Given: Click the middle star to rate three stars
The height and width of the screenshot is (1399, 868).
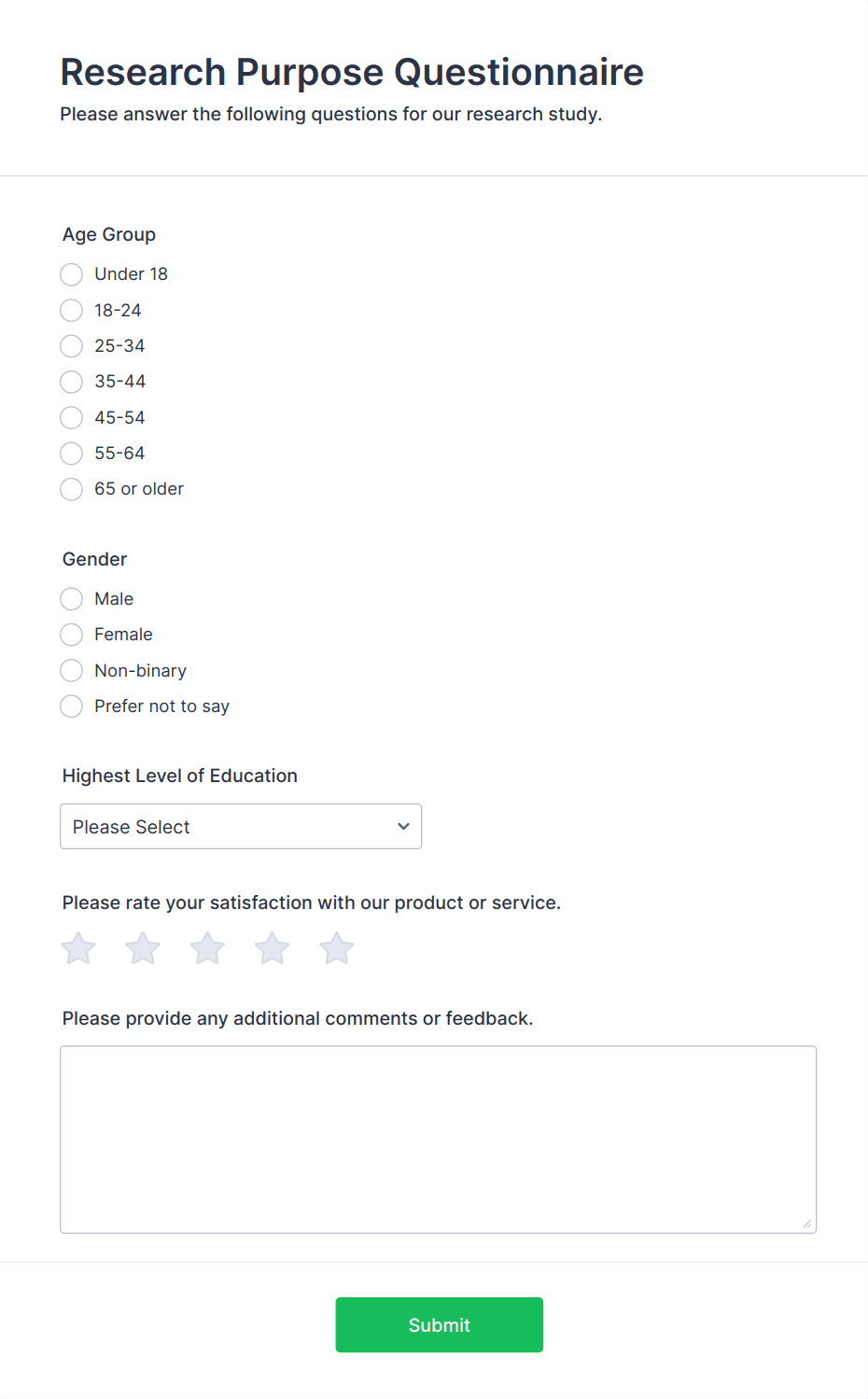Looking at the screenshot, I should coord(207,947).
